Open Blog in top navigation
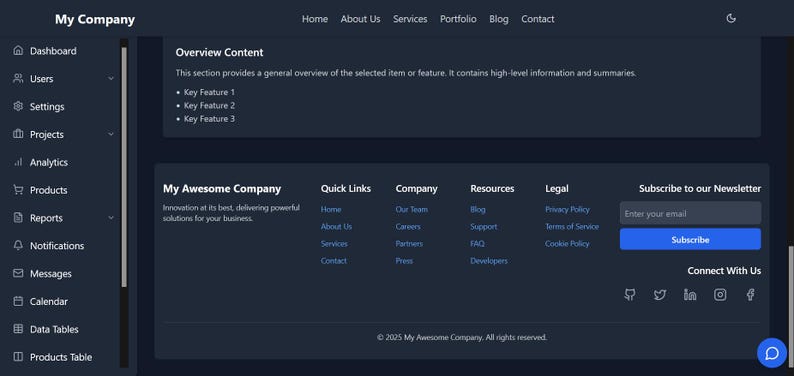 coord(499,19)
